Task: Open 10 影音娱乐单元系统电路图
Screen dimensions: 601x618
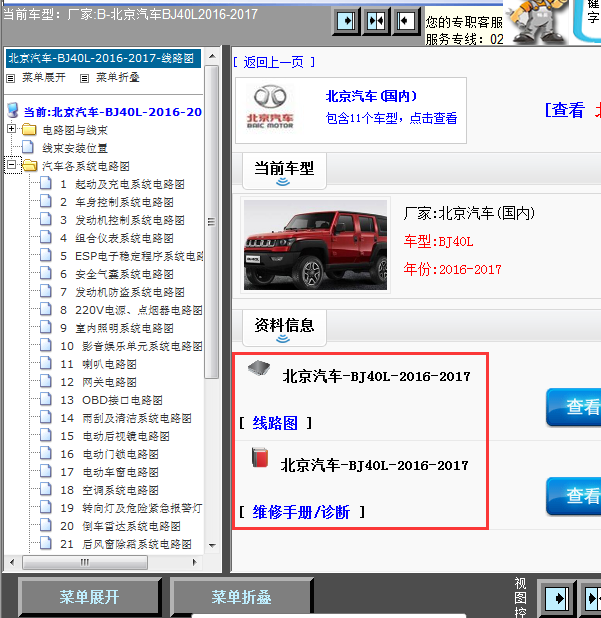Action: coord(132,346)
